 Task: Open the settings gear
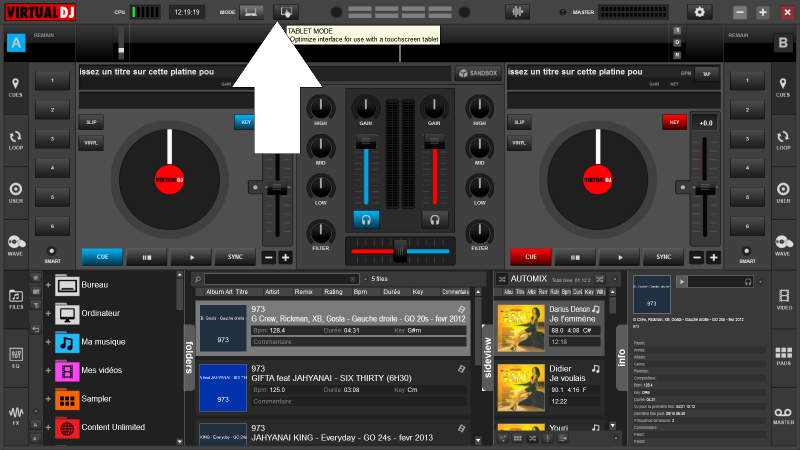click(x=699, y=12)
